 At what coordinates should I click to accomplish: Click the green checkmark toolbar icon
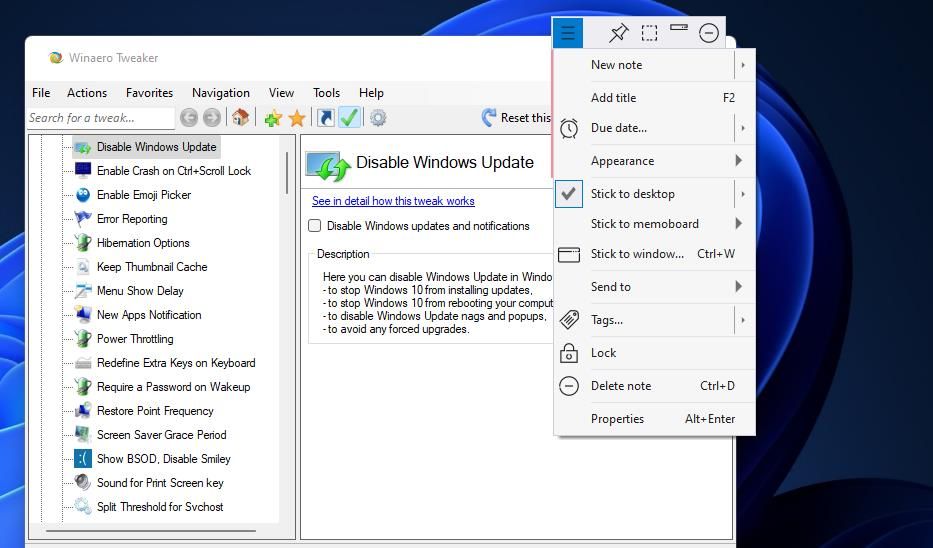coord(350,118)
